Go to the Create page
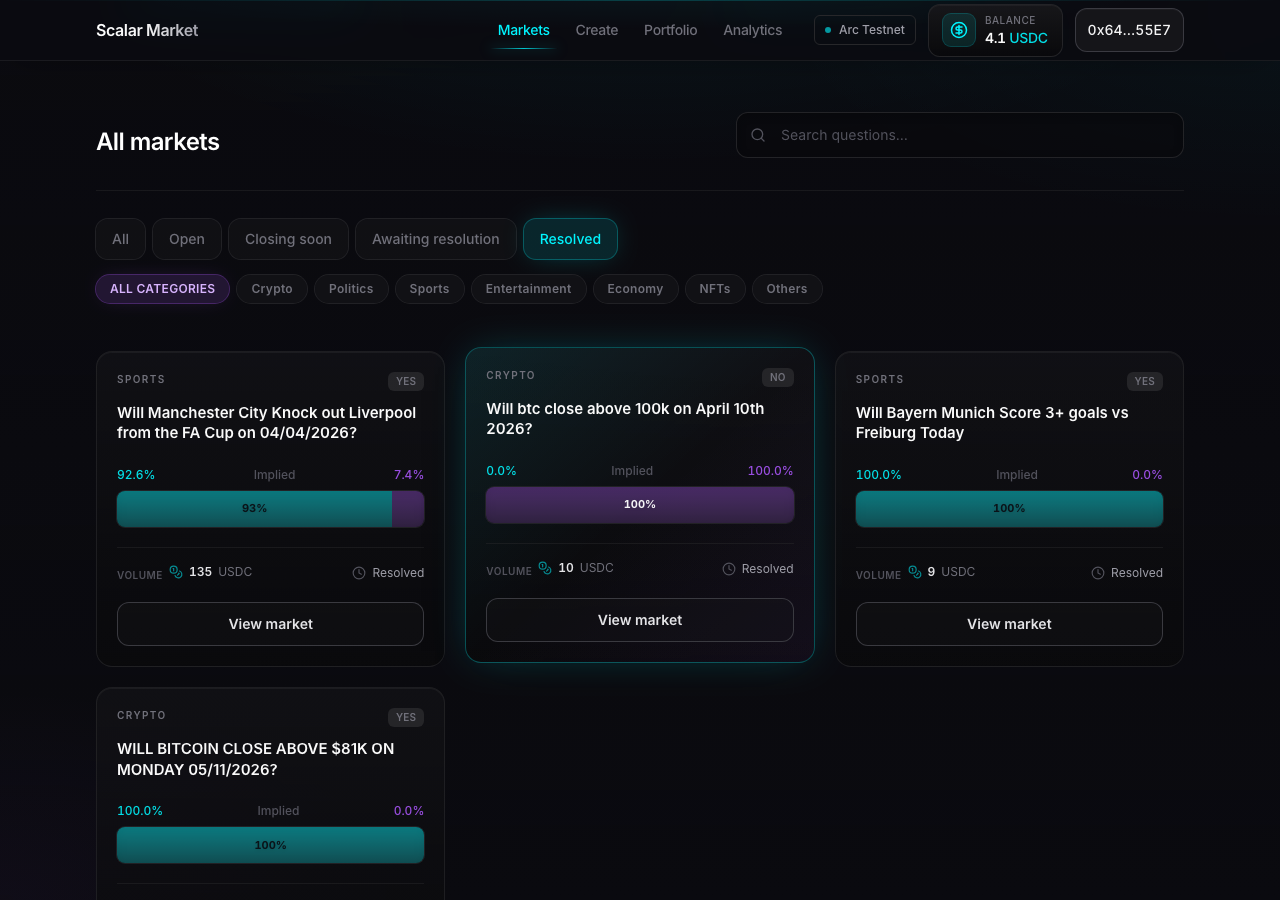 coord(597,30)
